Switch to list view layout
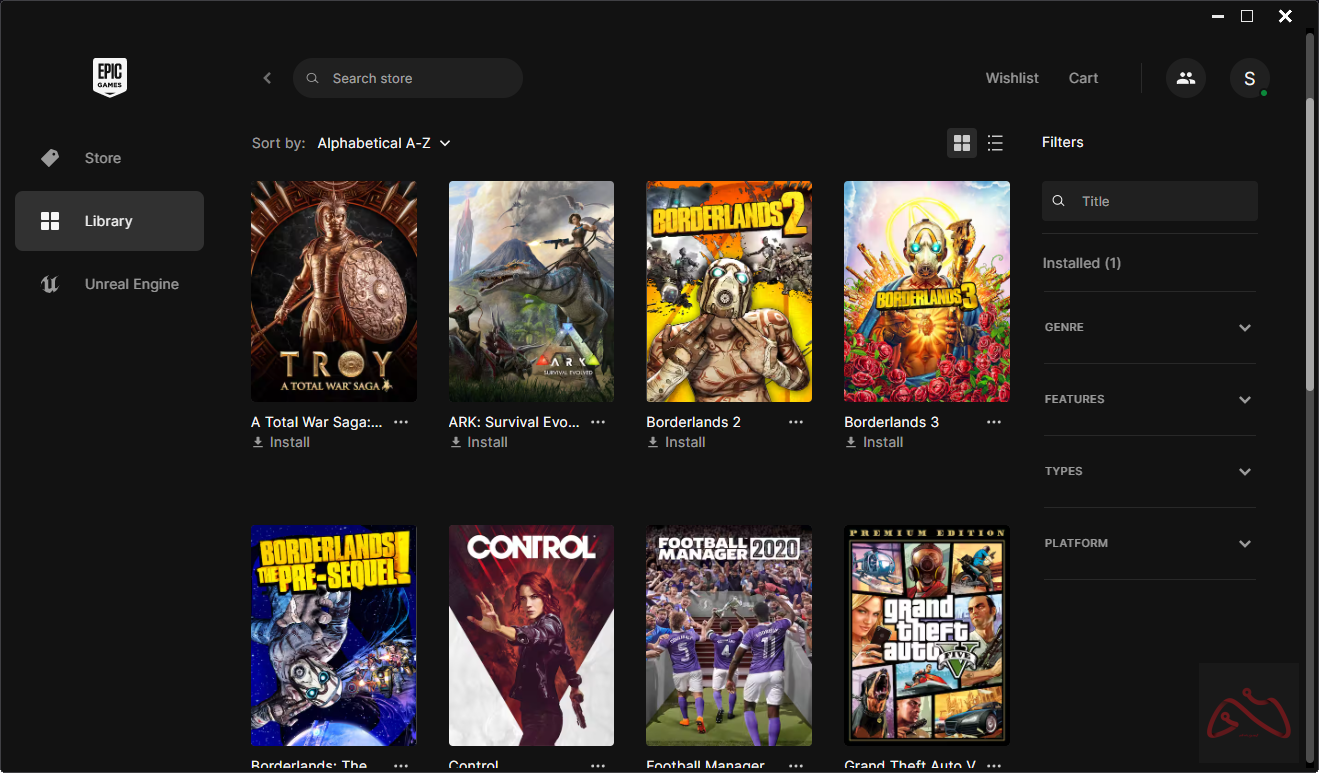 coord(995,143)
